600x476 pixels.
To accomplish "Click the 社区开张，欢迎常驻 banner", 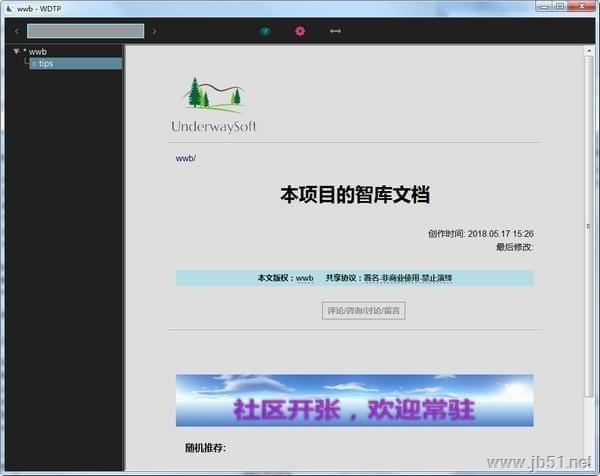I will click(x=354, y=401).
